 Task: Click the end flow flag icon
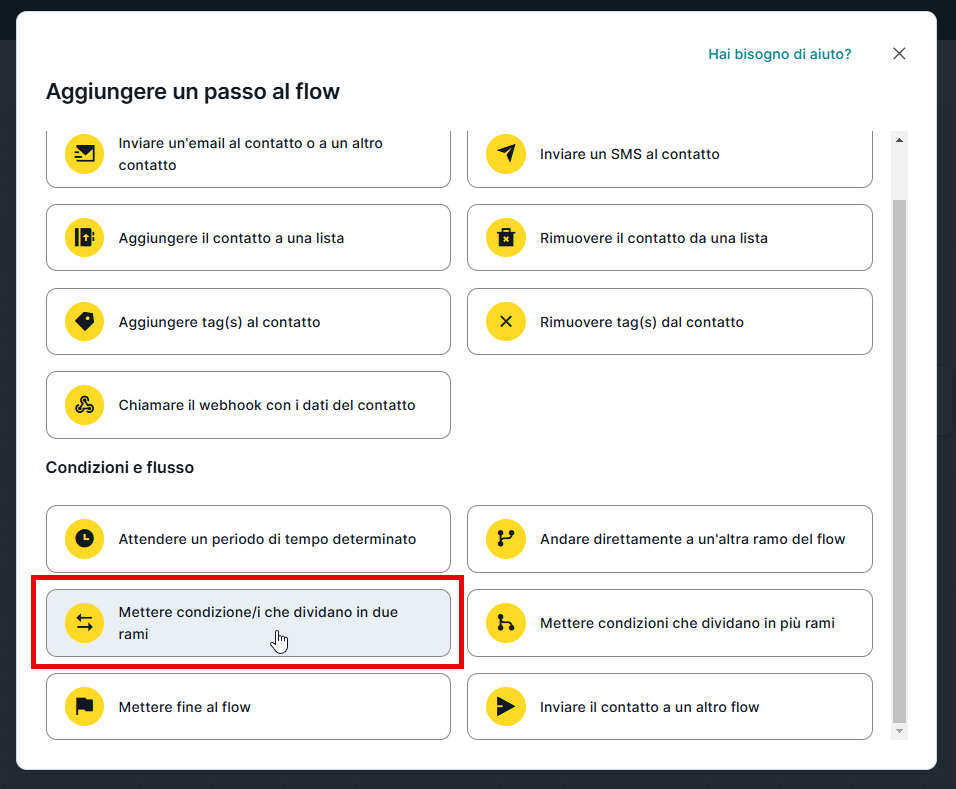click(x=85, y=707)
